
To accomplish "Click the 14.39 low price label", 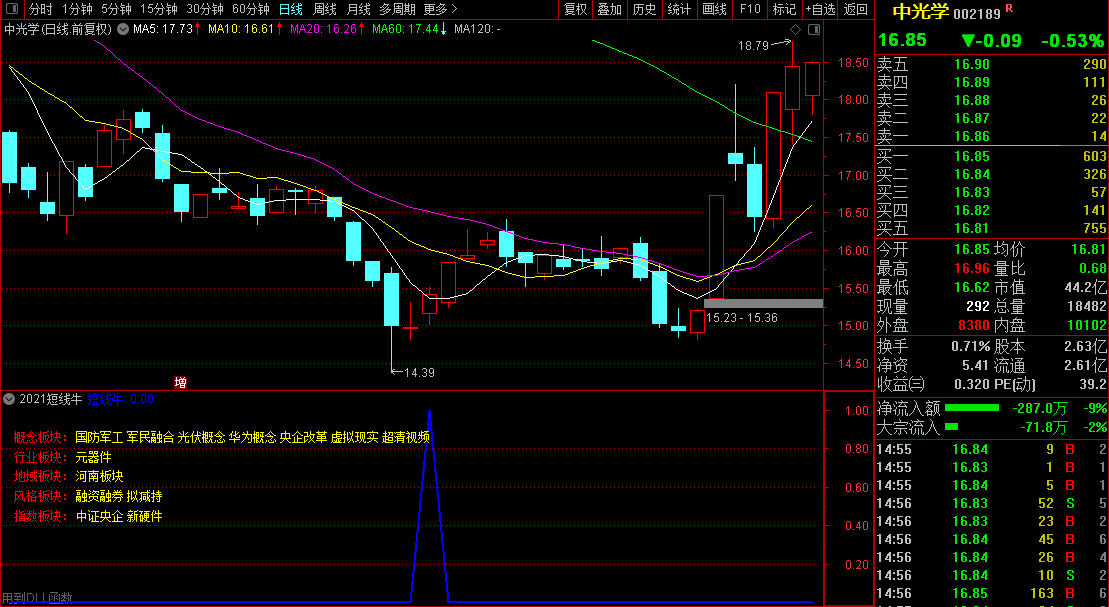I will point(419,373).
